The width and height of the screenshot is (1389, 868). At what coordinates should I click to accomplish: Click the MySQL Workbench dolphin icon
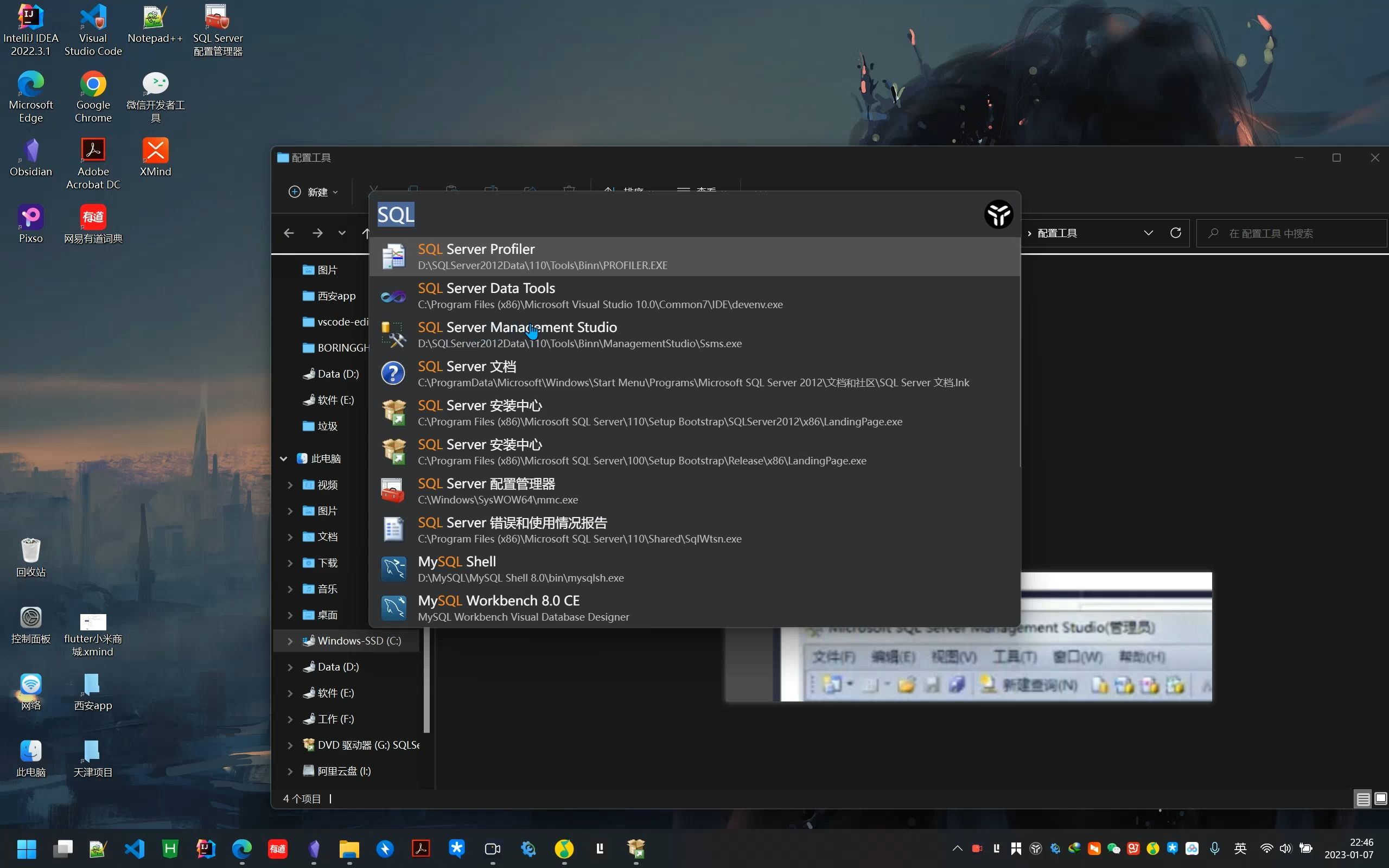[x=394, y=608]
